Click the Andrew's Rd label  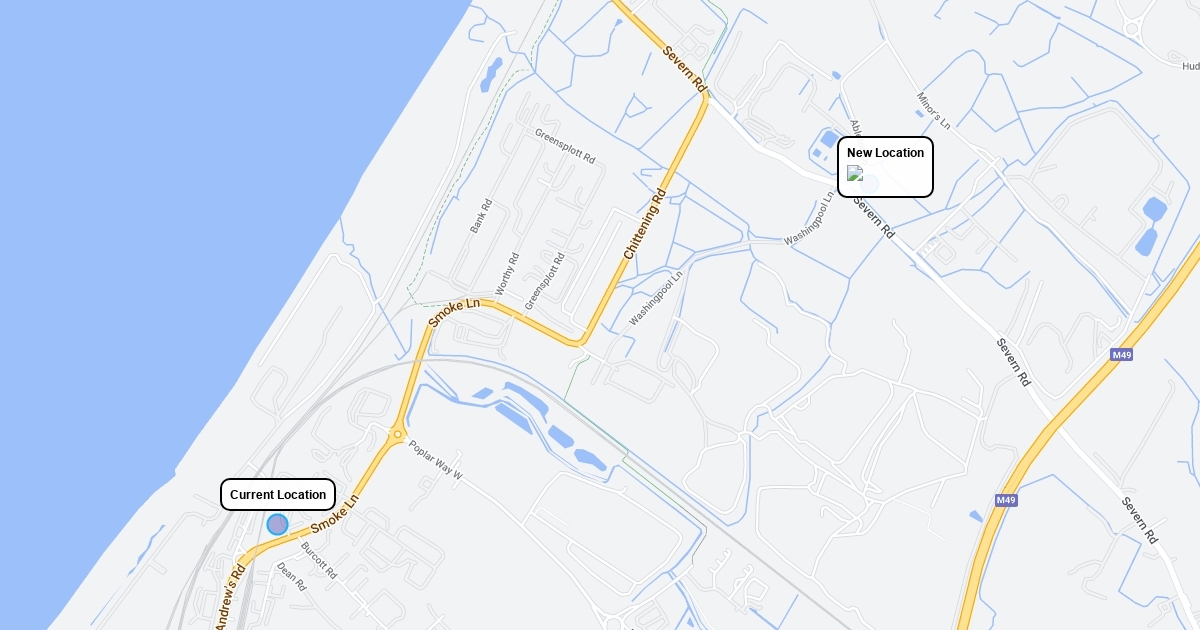229,599
